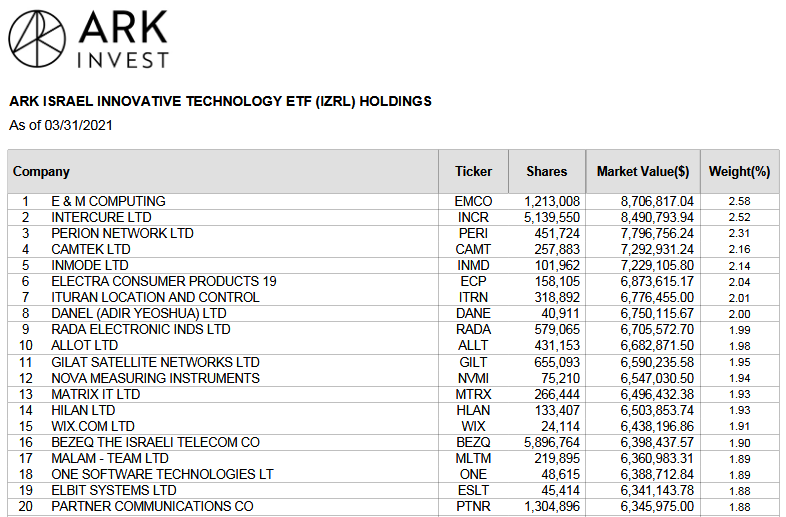This screenshot has width=786, height=517.
Task: Click the WIX ticker cell
Action: [473, 426]
